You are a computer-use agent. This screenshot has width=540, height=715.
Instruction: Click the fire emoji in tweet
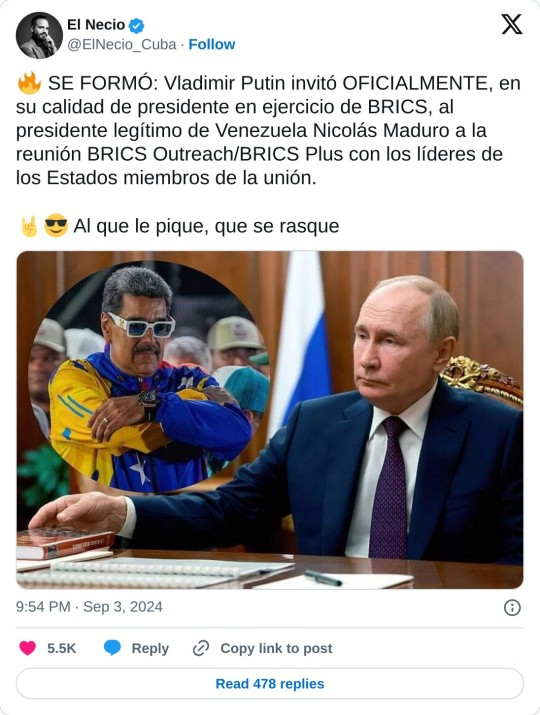(29, 83)
